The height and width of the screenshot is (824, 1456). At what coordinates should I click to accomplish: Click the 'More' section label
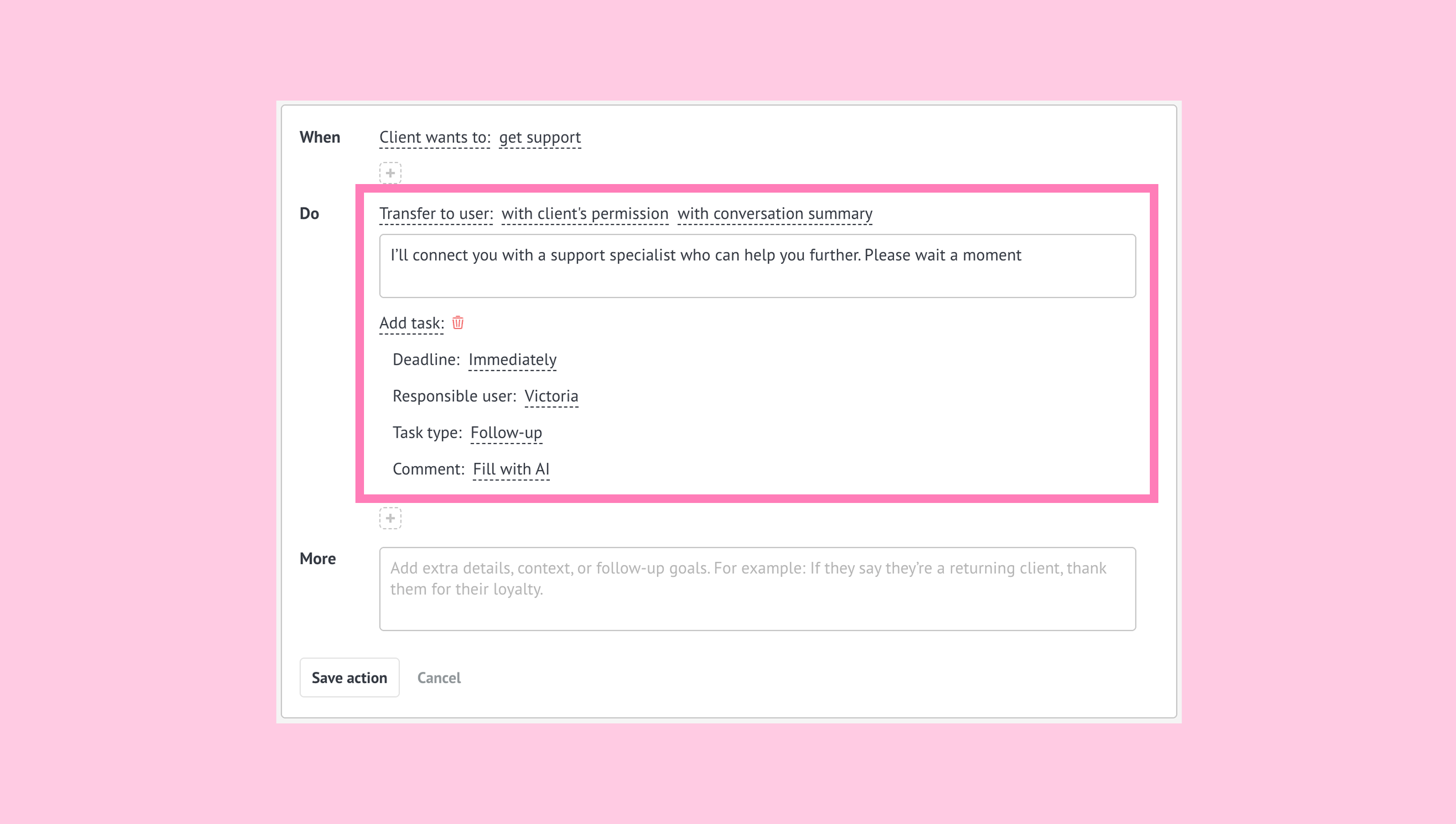click(317, 559)
